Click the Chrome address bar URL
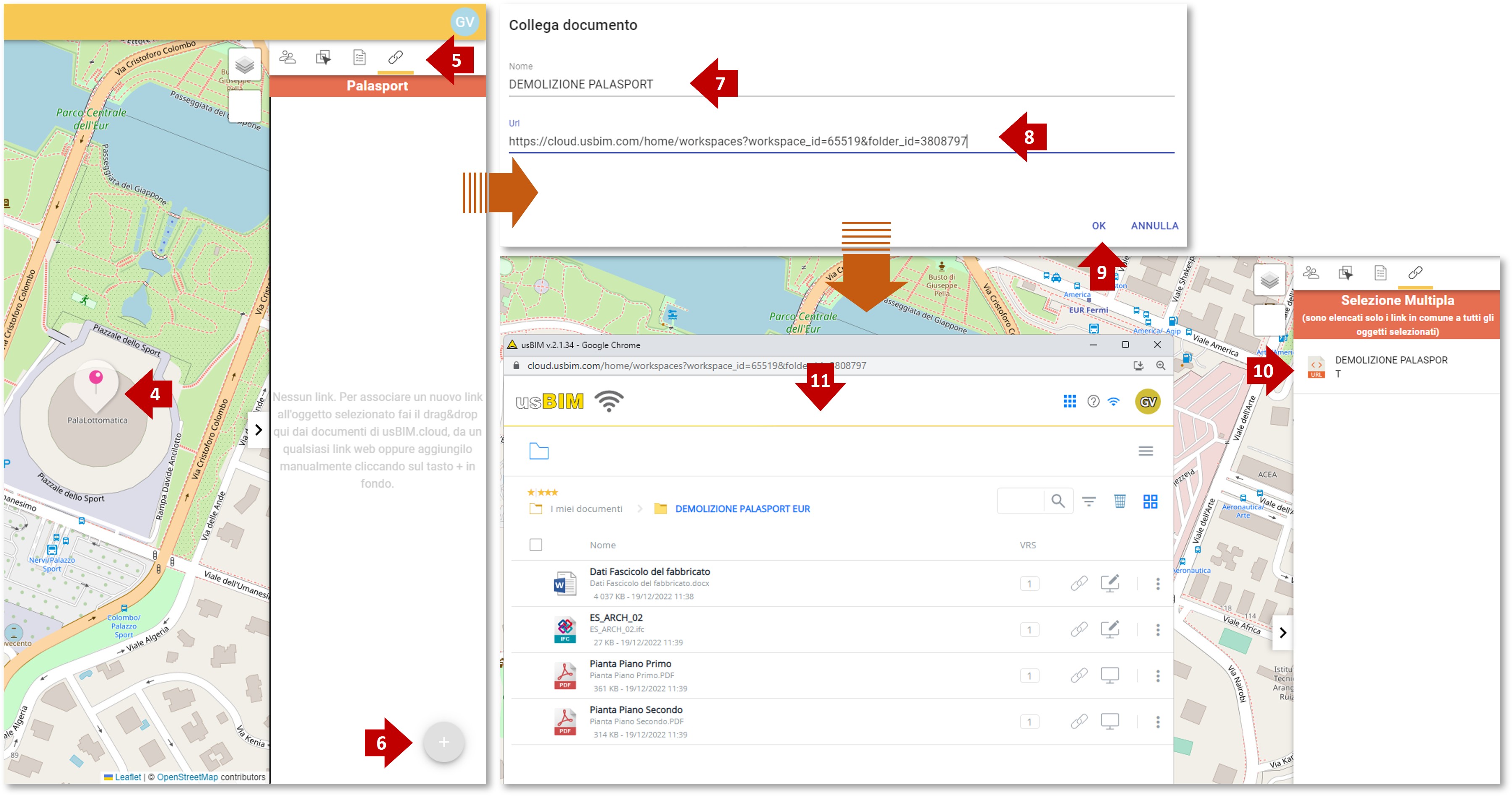The width and height of the screenshot is (1512, 796). pos(696,366)
